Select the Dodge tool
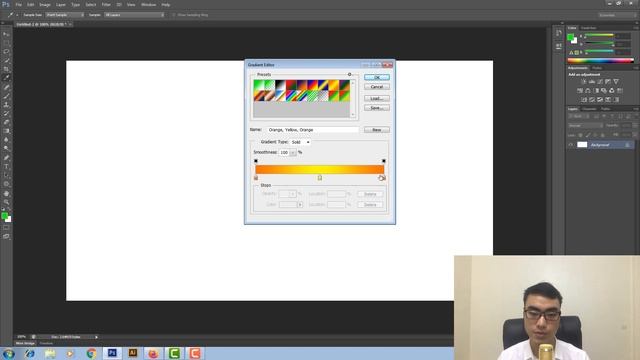The width and height of the screenshot is (640, 360). [6, 149]
